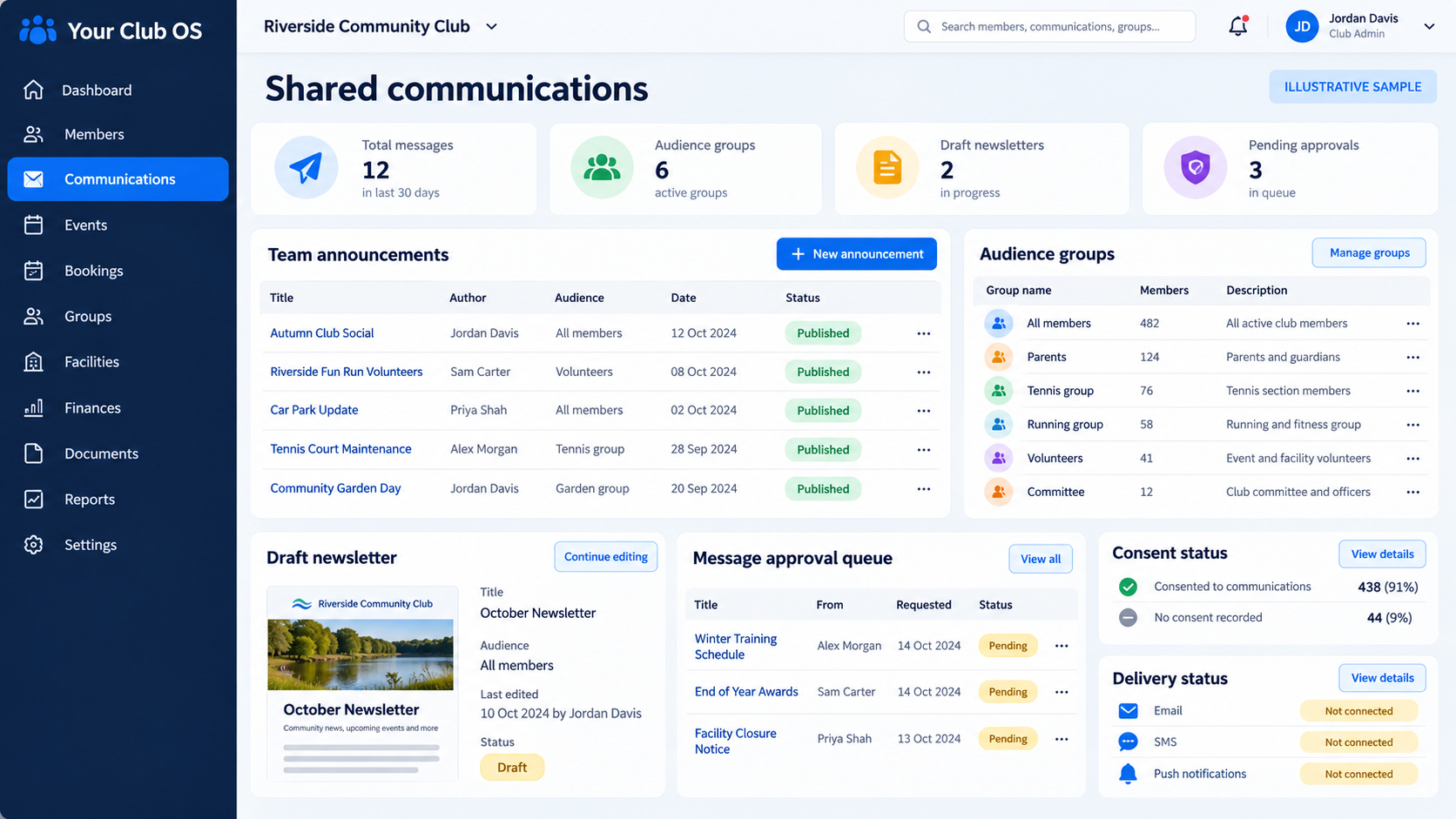This screenshot has height=819, width=1456.
Task: Go to Dashboard in sidebar
Action: pyautogui.click(x=118, y=90)
